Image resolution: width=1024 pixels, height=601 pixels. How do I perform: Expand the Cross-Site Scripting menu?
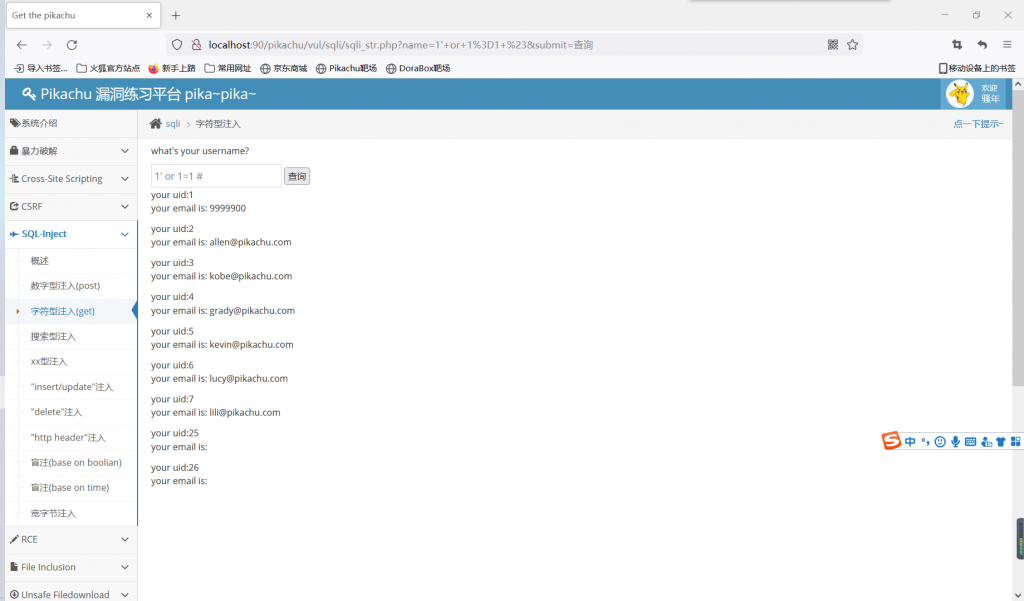click(68, 179)
